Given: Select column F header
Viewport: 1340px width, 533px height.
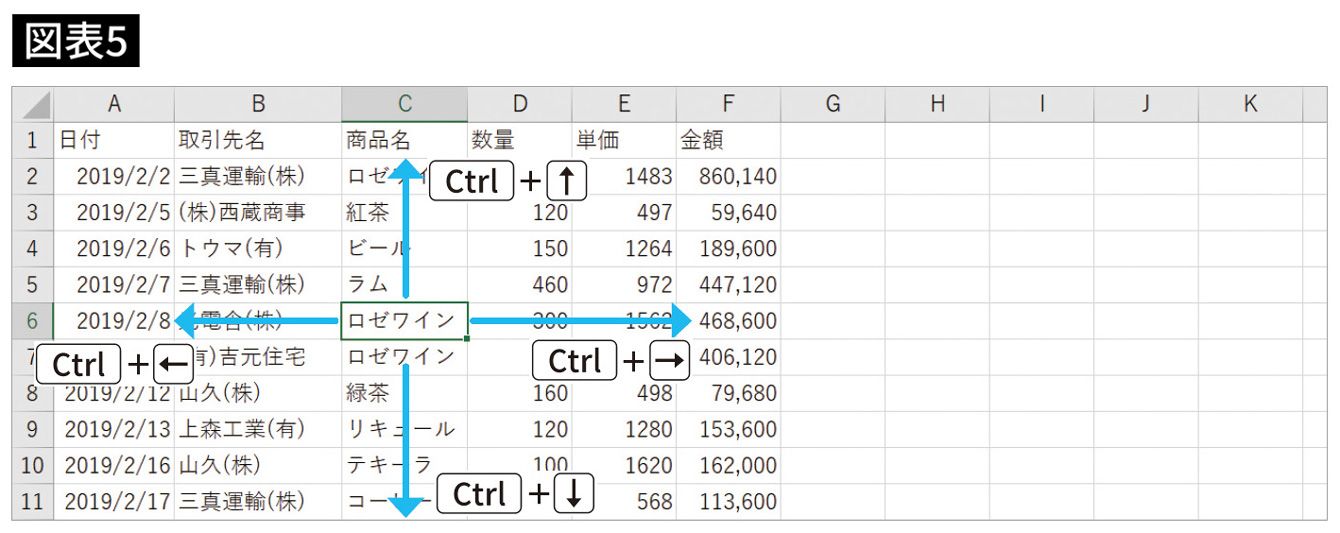Looking at the screenshot, I should pos(728,104).
